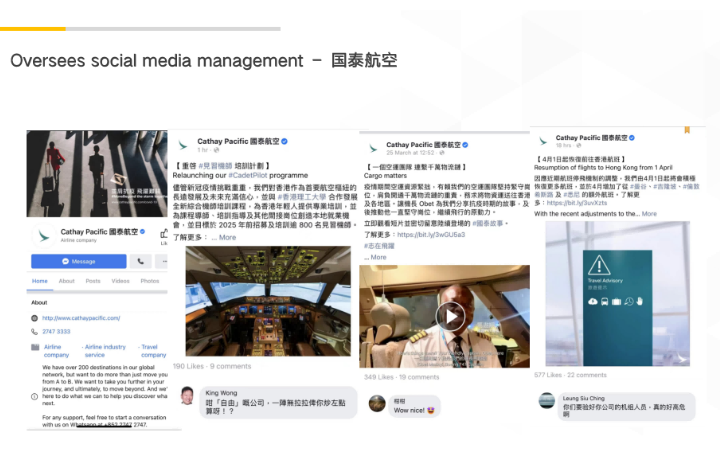Click verified badge on Cadet Pilot post

[x=284, y=141]
